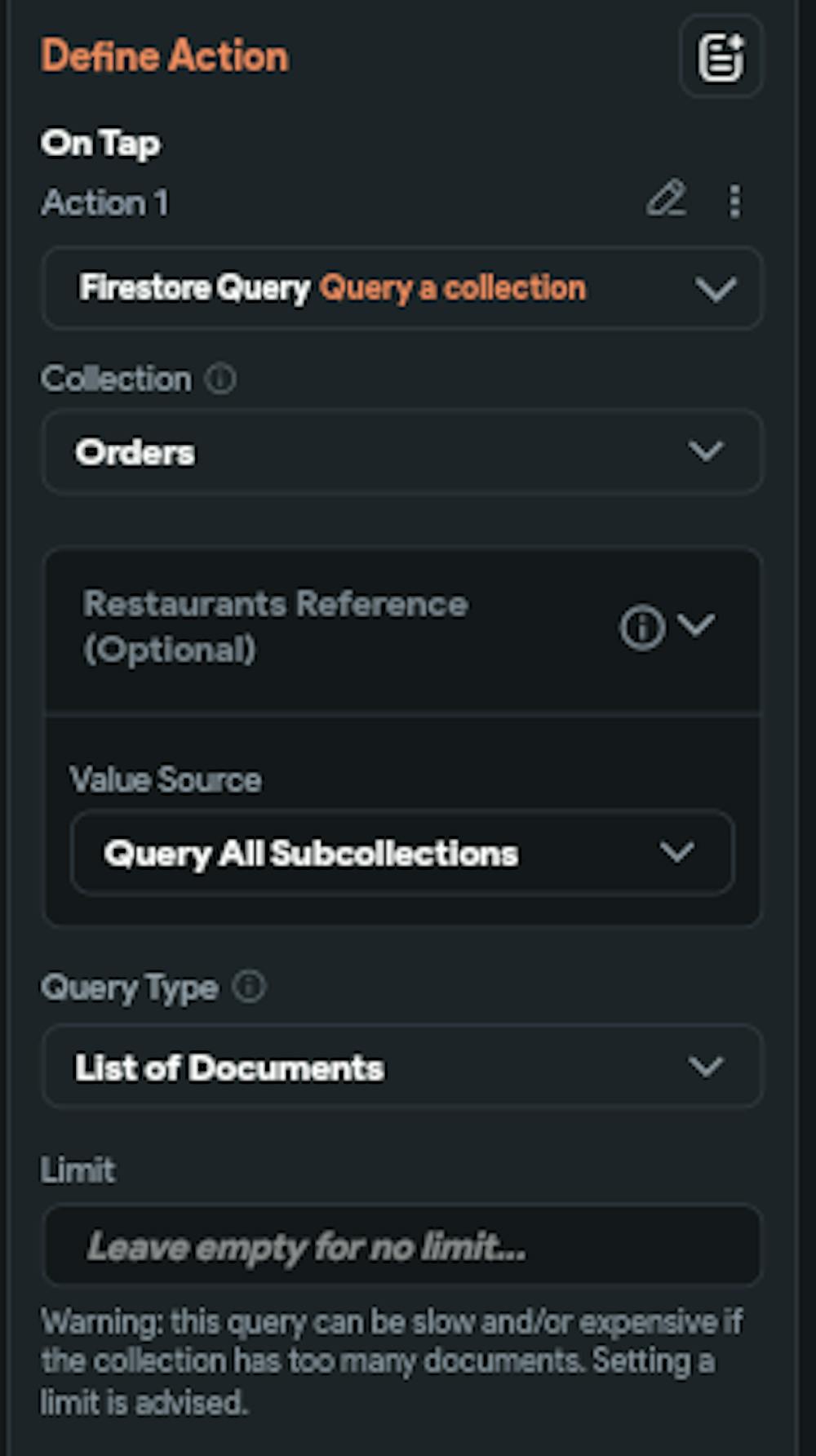The width and height of the screenshot is (816, 1456).
Task: Click the add action notes icon beside Define Action
Action: 721,57
